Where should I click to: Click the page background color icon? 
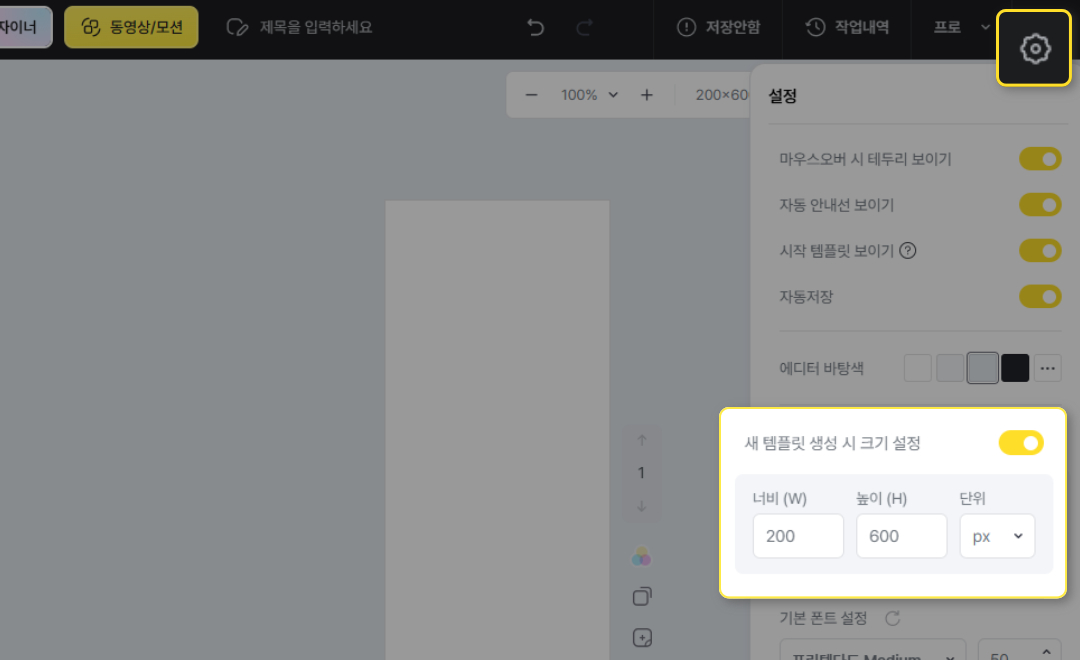(x=642, y=556)
